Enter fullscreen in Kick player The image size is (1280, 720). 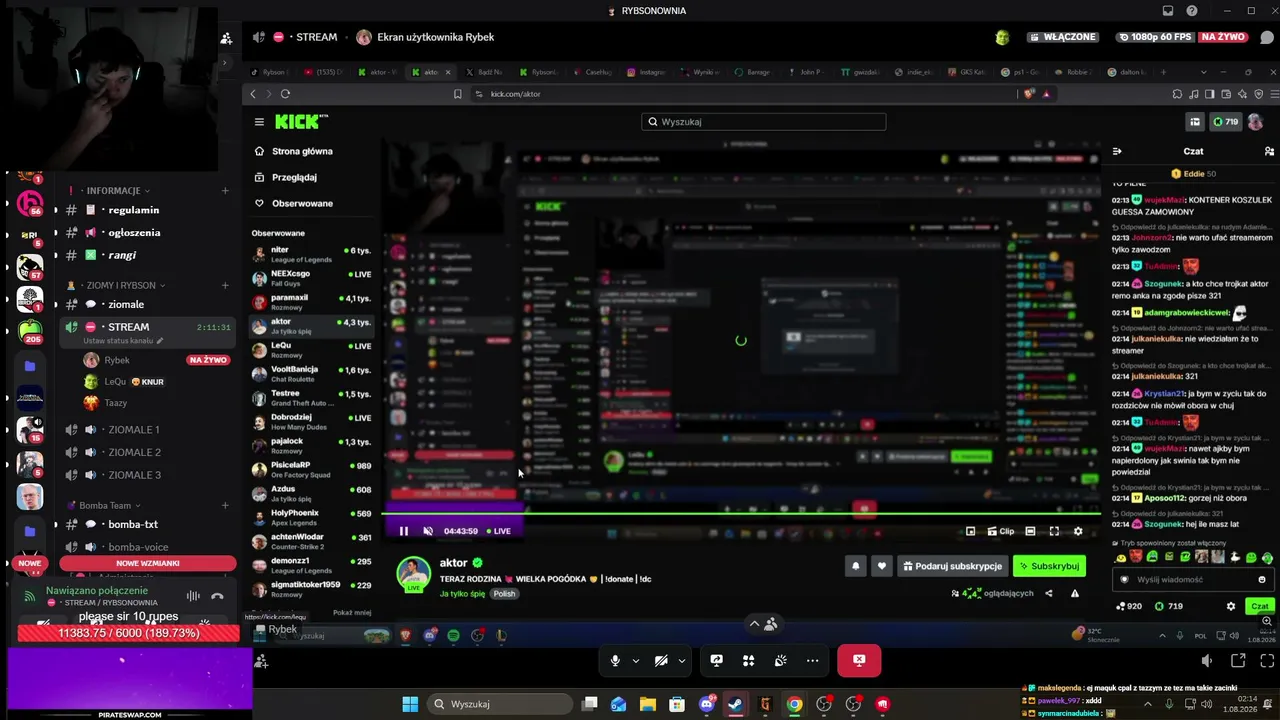tap(1054, 531)
